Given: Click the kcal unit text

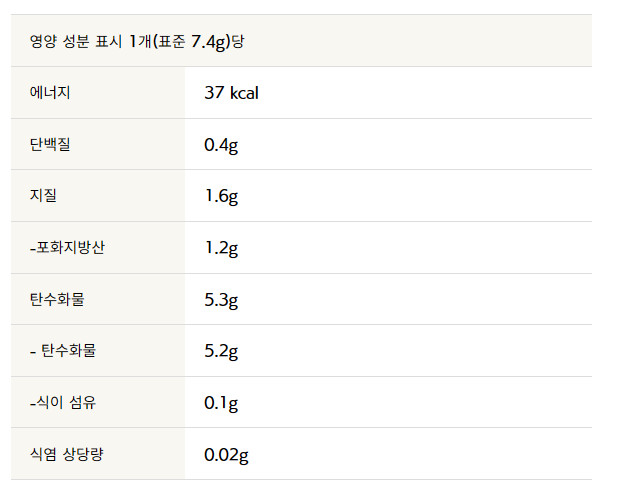Looking at the screenshot, I should (245, 93).
